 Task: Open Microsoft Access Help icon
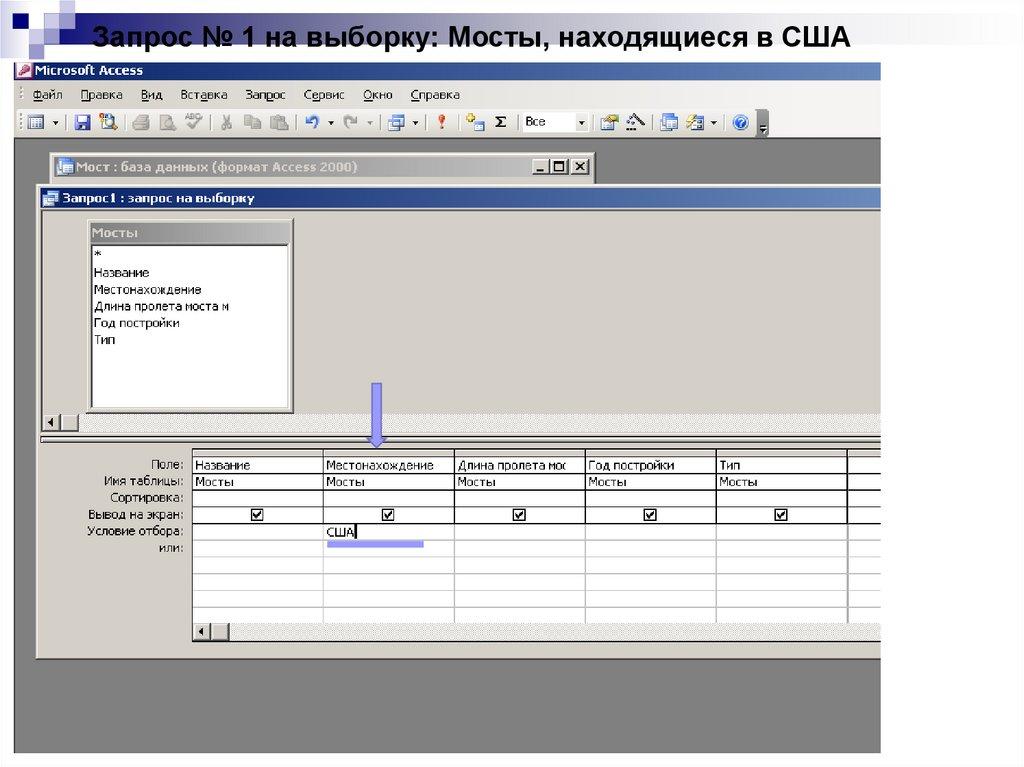point(740,122)
